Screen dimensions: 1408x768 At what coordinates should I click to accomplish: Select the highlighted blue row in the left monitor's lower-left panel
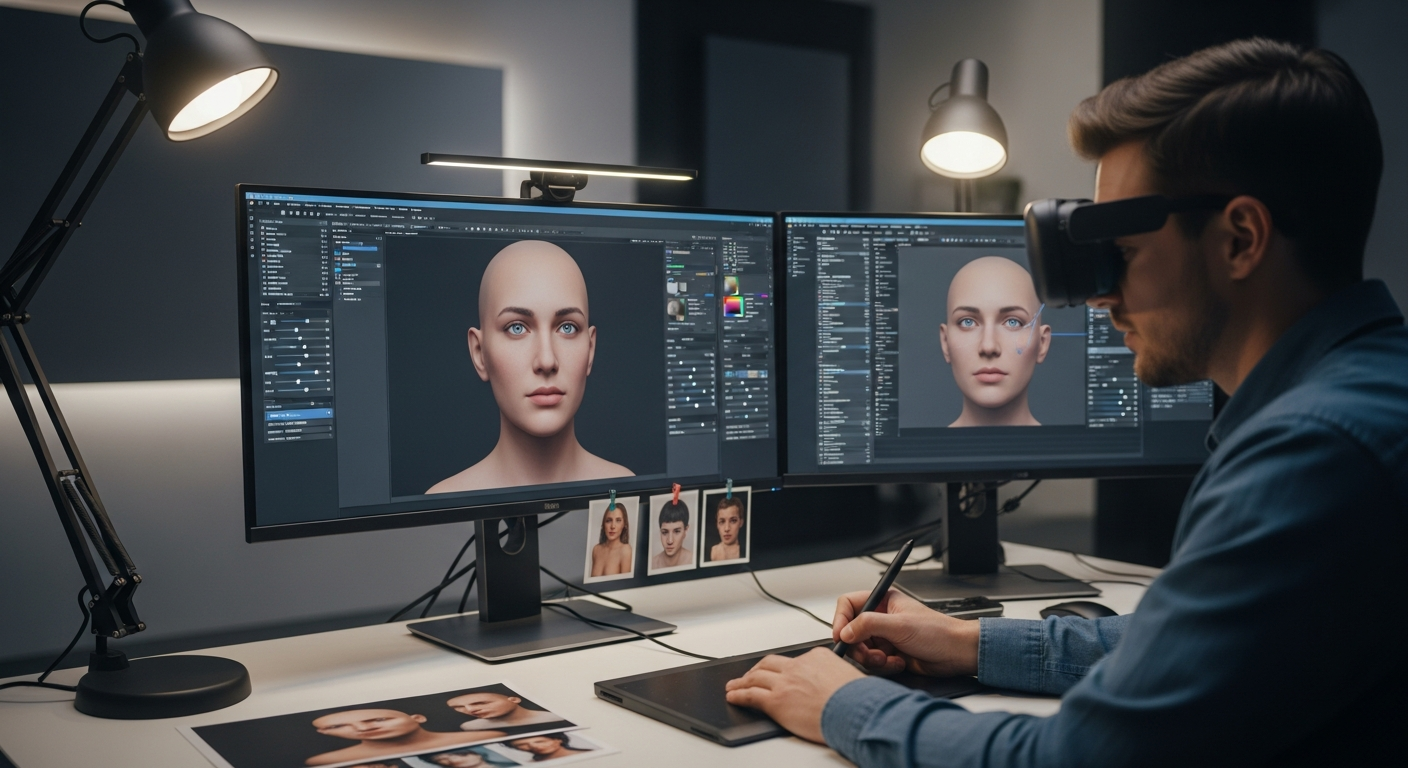tap(299, 414)
